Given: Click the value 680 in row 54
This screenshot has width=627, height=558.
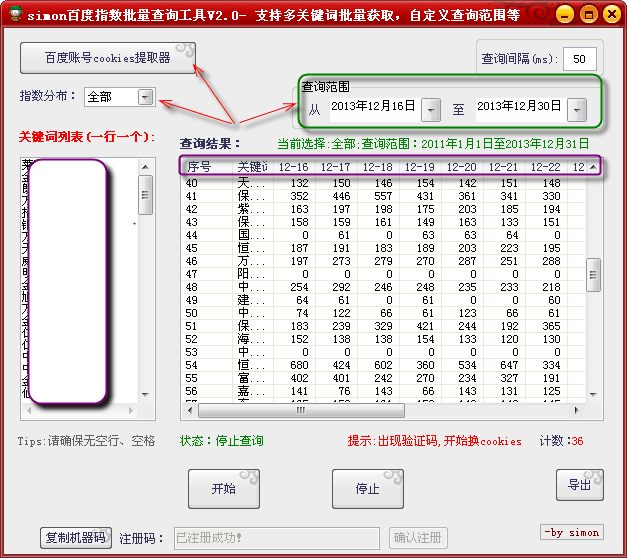Looking at the screenshot, I should [299, 365].
